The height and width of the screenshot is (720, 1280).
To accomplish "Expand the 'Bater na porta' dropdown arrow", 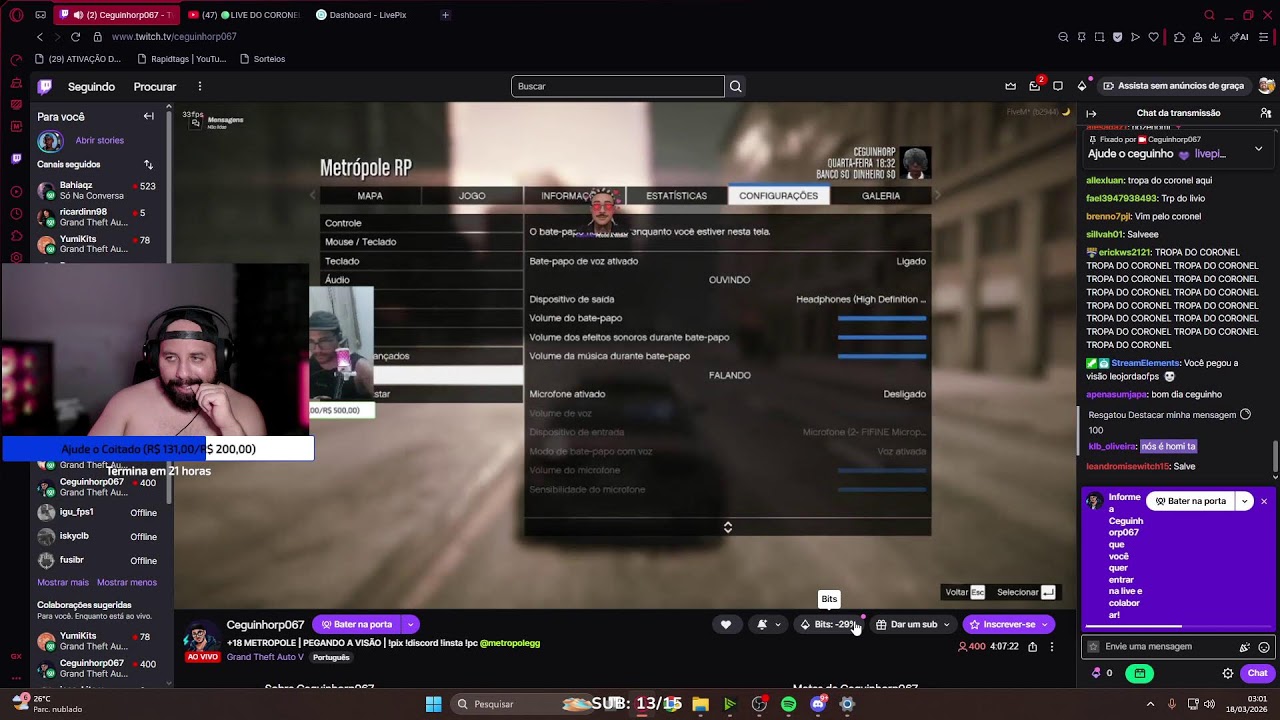I will [x=410, y=624].
